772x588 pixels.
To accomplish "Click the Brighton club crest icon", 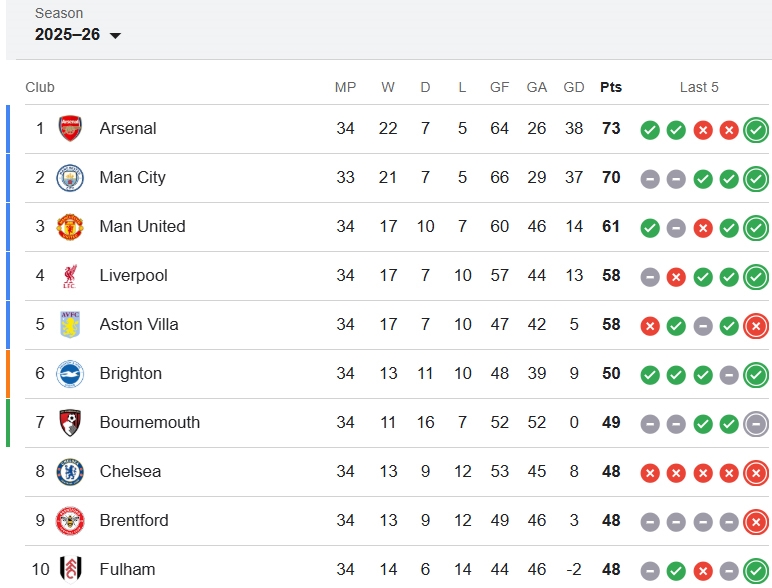I will point(70,373).
